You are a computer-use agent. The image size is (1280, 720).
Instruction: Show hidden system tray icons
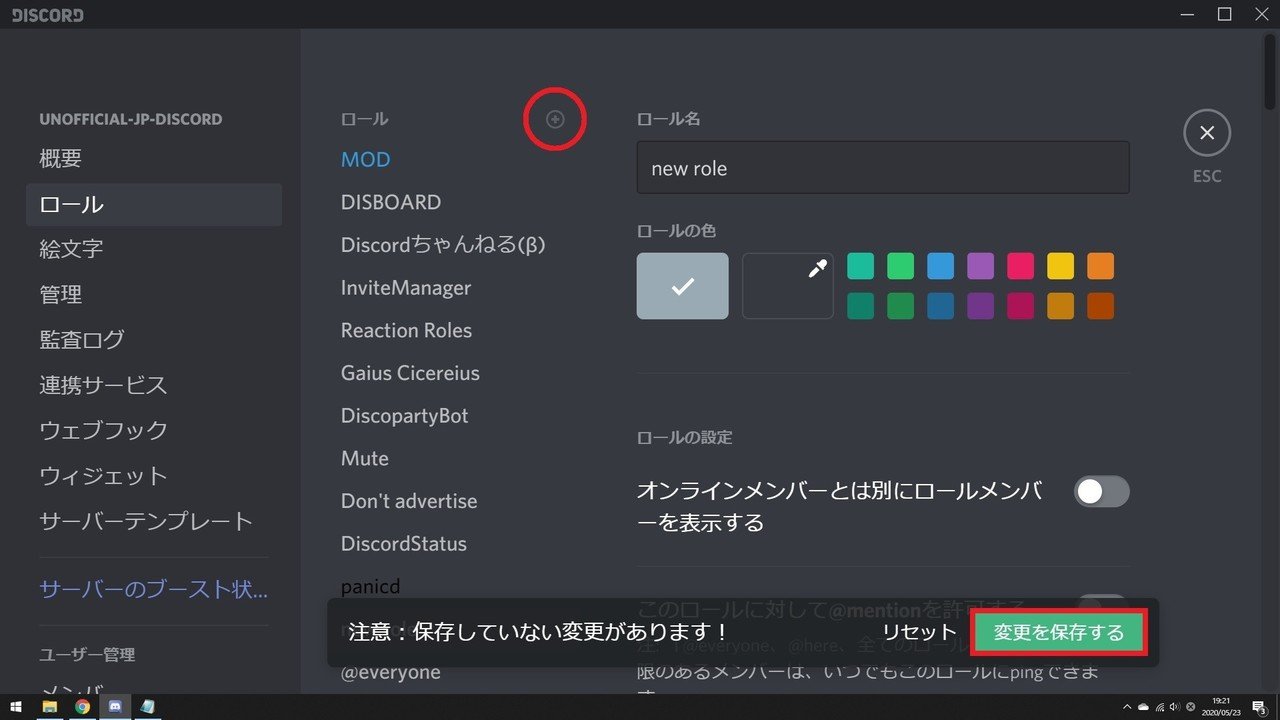coord(1128,707)
